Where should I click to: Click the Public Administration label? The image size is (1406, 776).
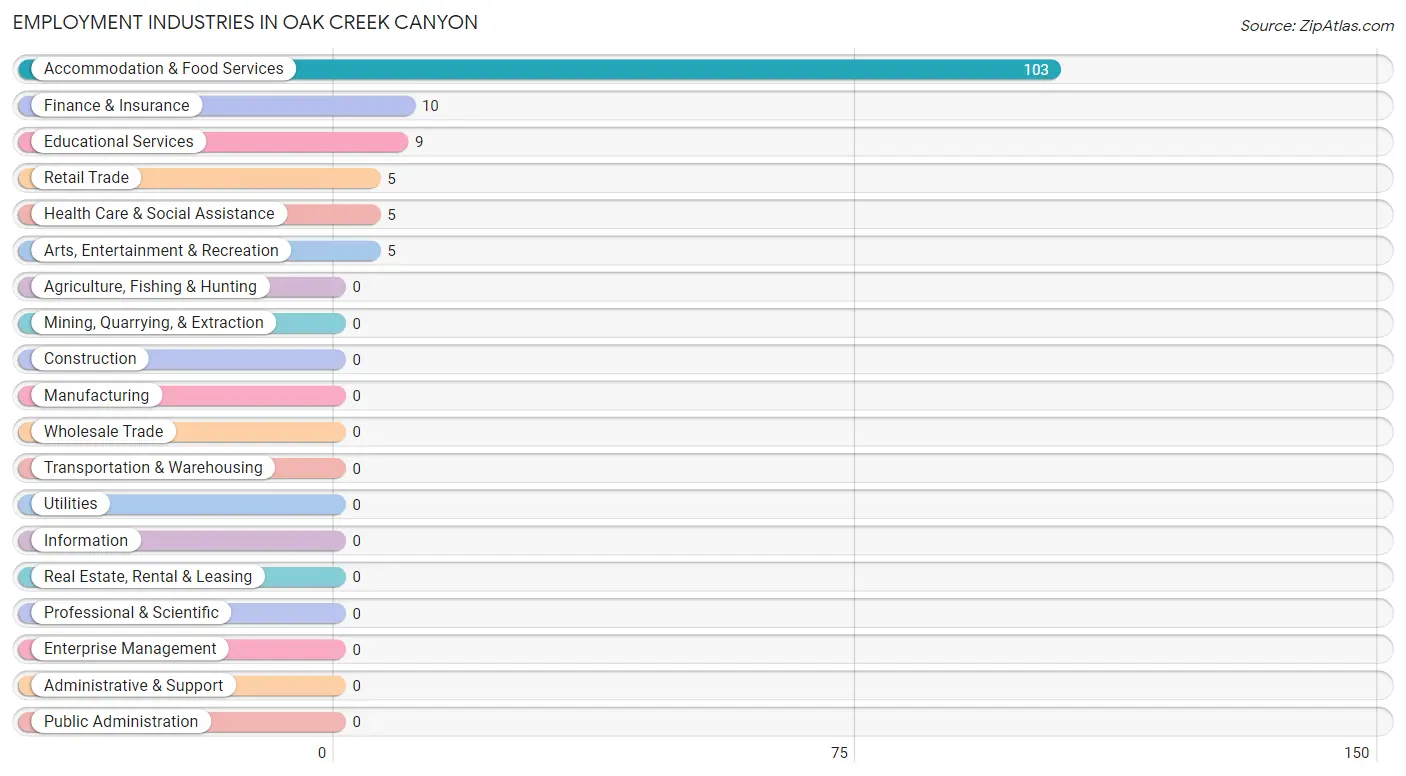[121, 721]
